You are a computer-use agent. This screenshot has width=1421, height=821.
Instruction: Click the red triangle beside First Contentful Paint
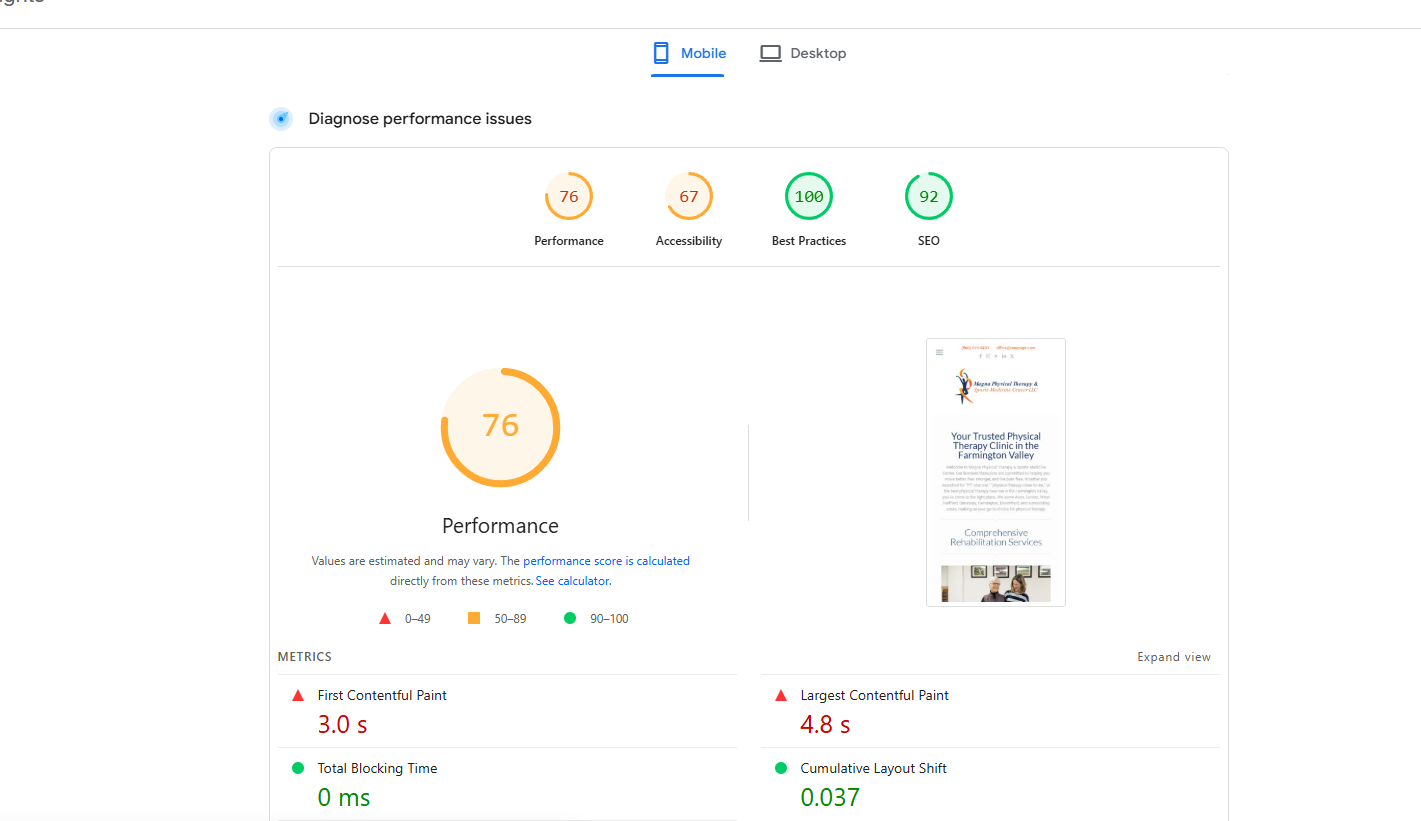297,695
